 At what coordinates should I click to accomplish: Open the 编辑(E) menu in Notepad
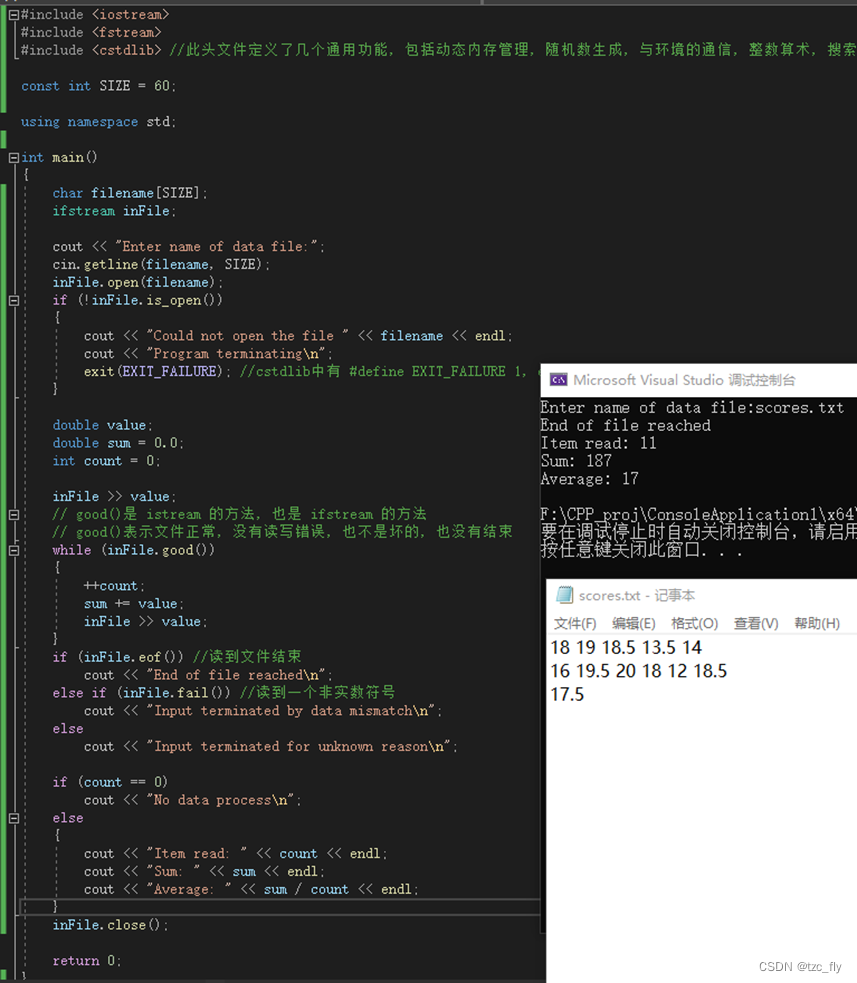(x=634, y=624)
